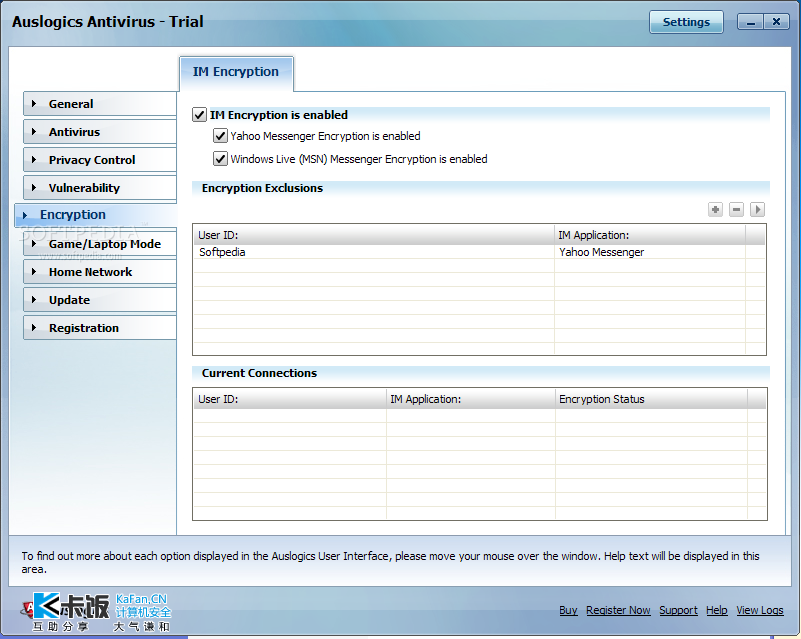Open the Register Now link
Viewport: 801px width, 639px height.
(x=618, y=610)
